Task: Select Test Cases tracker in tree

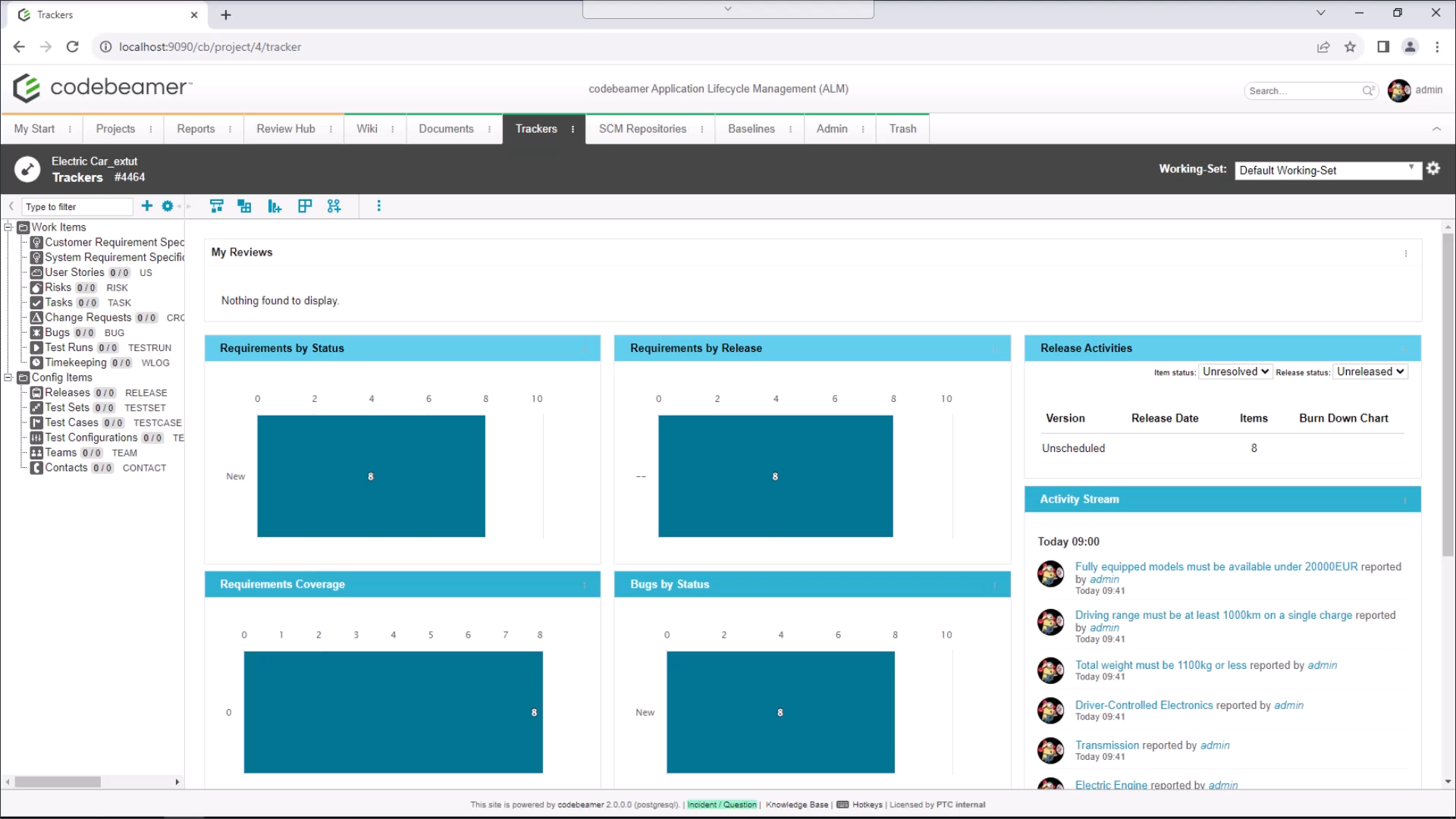Action: tap(71, 422)
